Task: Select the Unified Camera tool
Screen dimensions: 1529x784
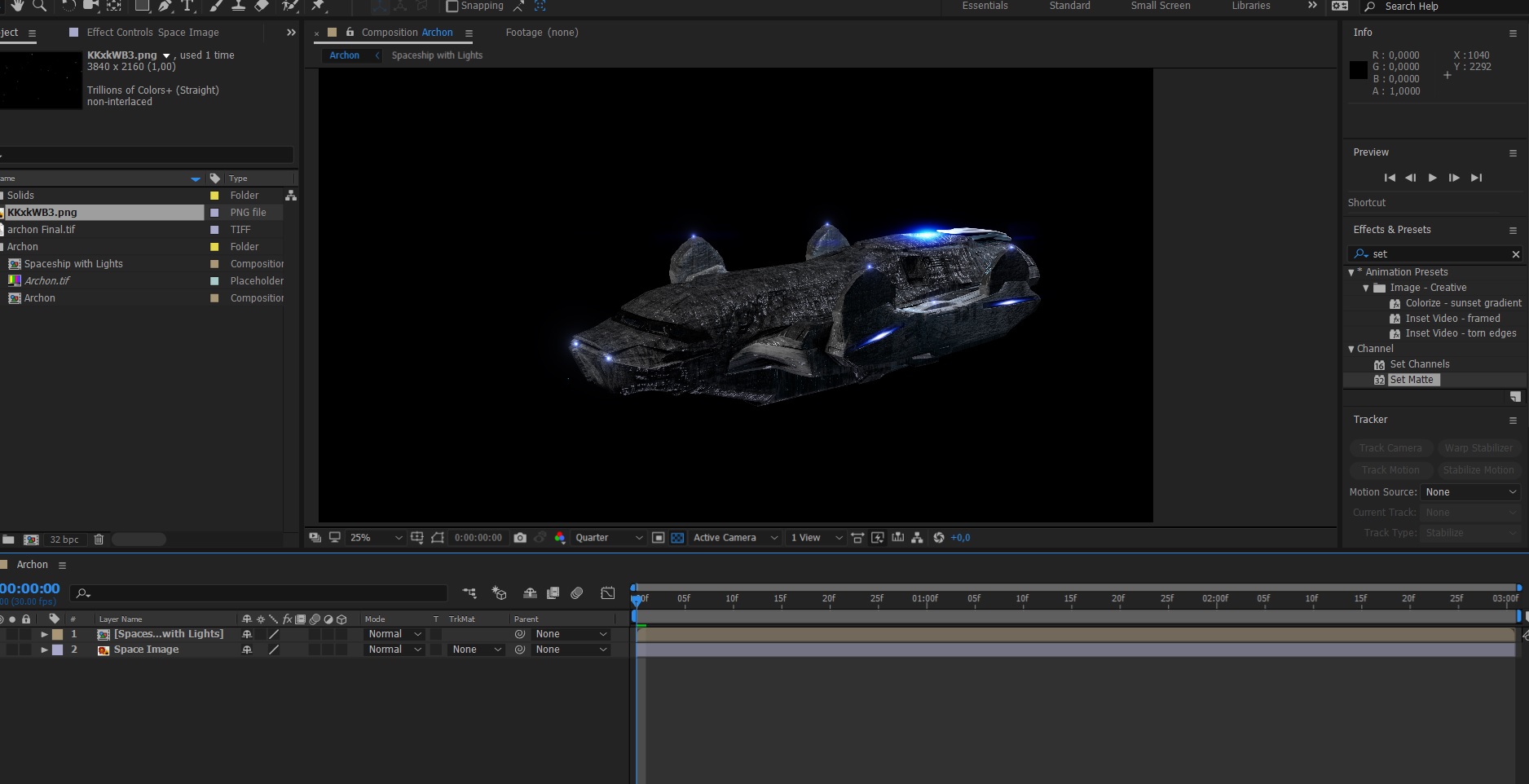Action: point(91,6)
